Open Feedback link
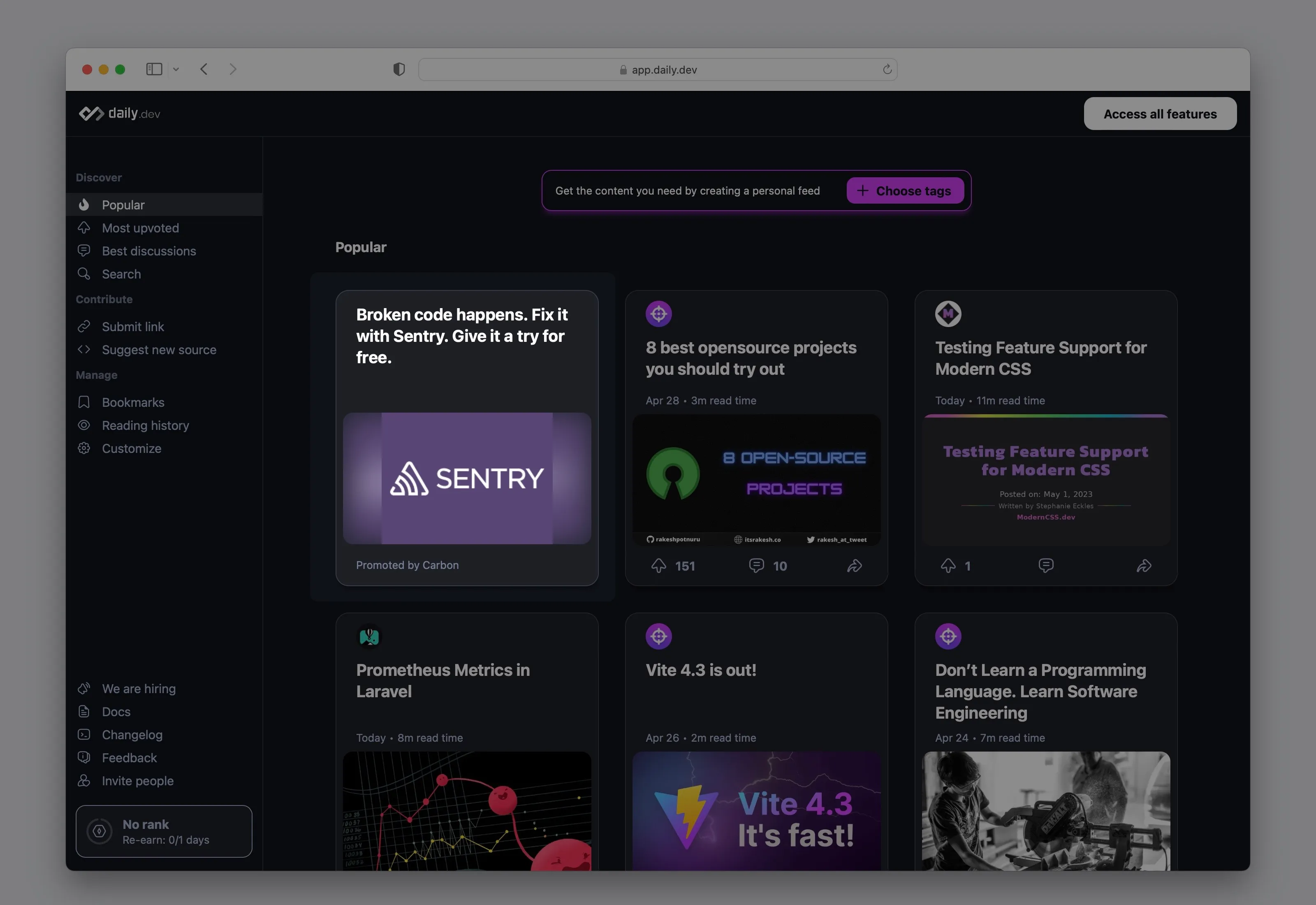The width and height of the screenshot is (1316, 905). (x=129, y=758)
